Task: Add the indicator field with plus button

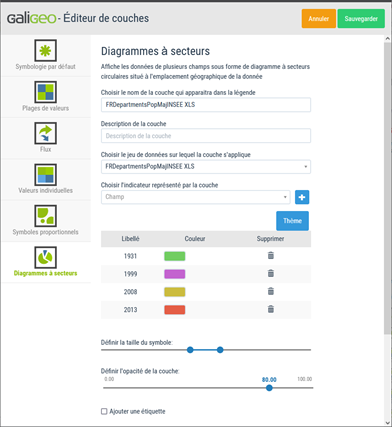Action: click(302, 197)
